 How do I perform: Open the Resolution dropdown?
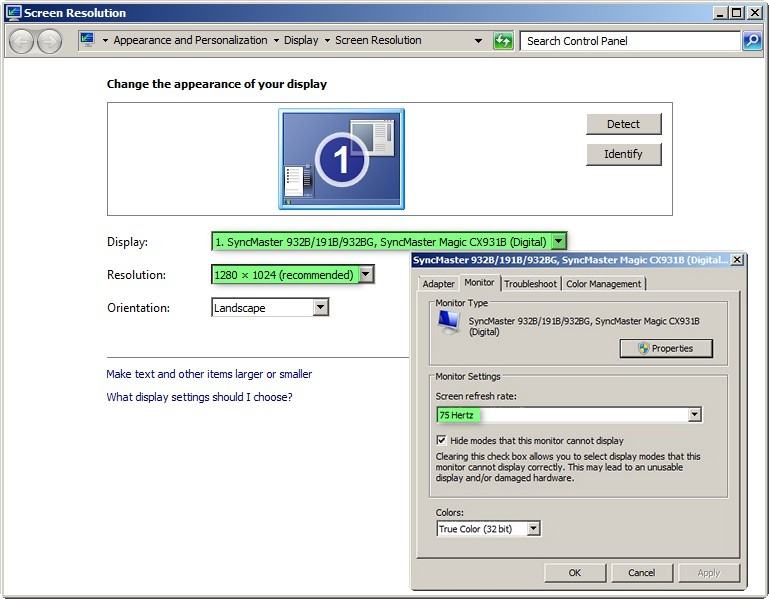366,275
